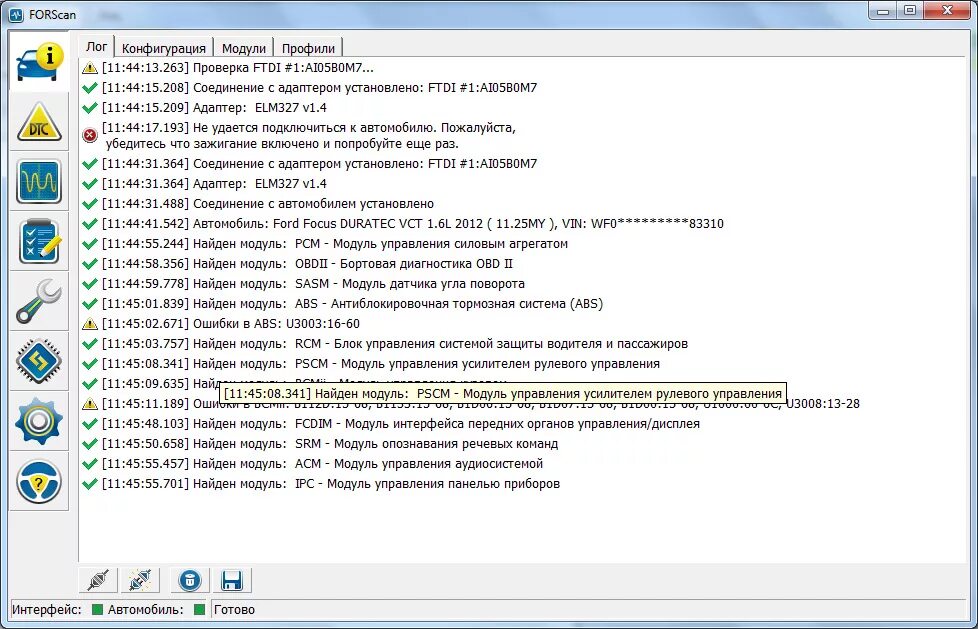Open the wrench service procedures section
This screenshot has width=978, height=629.
coord(39,301)
